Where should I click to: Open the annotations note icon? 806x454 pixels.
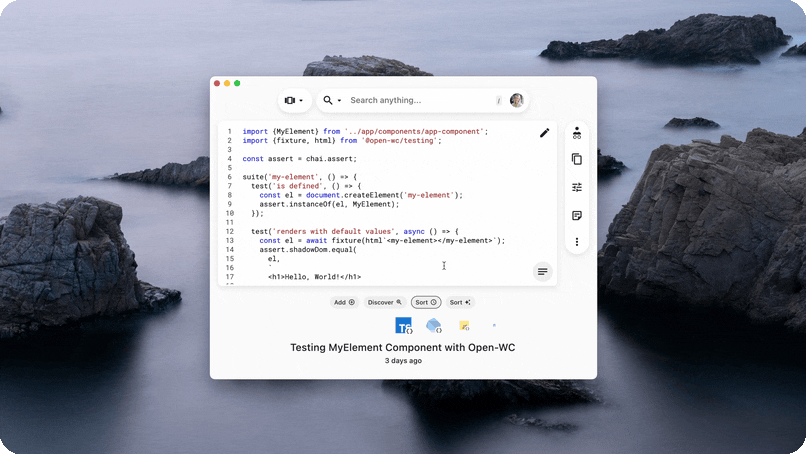pyautogui.click(x=577, y=215)
